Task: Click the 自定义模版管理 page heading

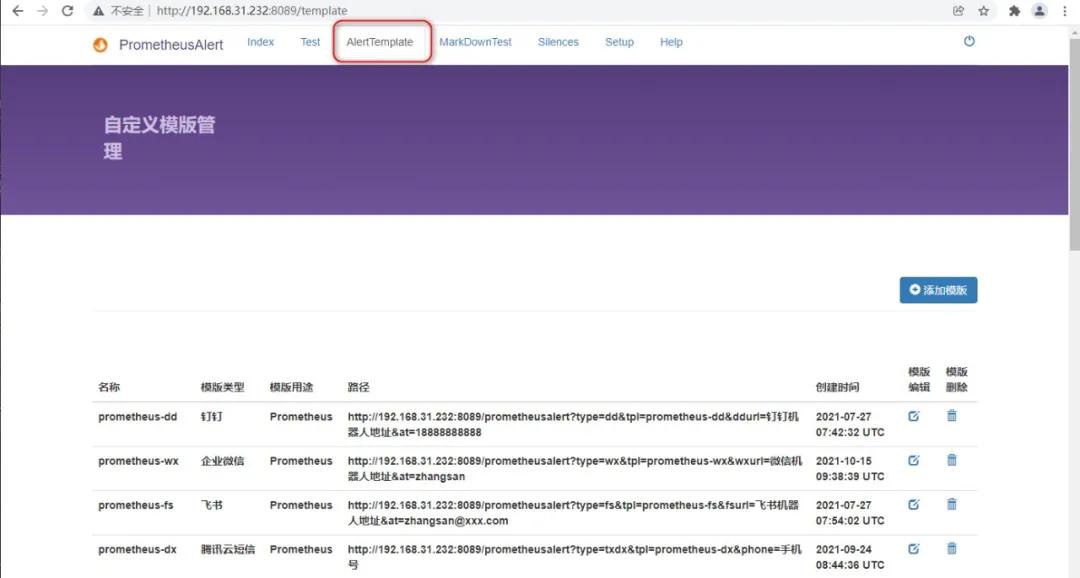Action: [160, 138]
